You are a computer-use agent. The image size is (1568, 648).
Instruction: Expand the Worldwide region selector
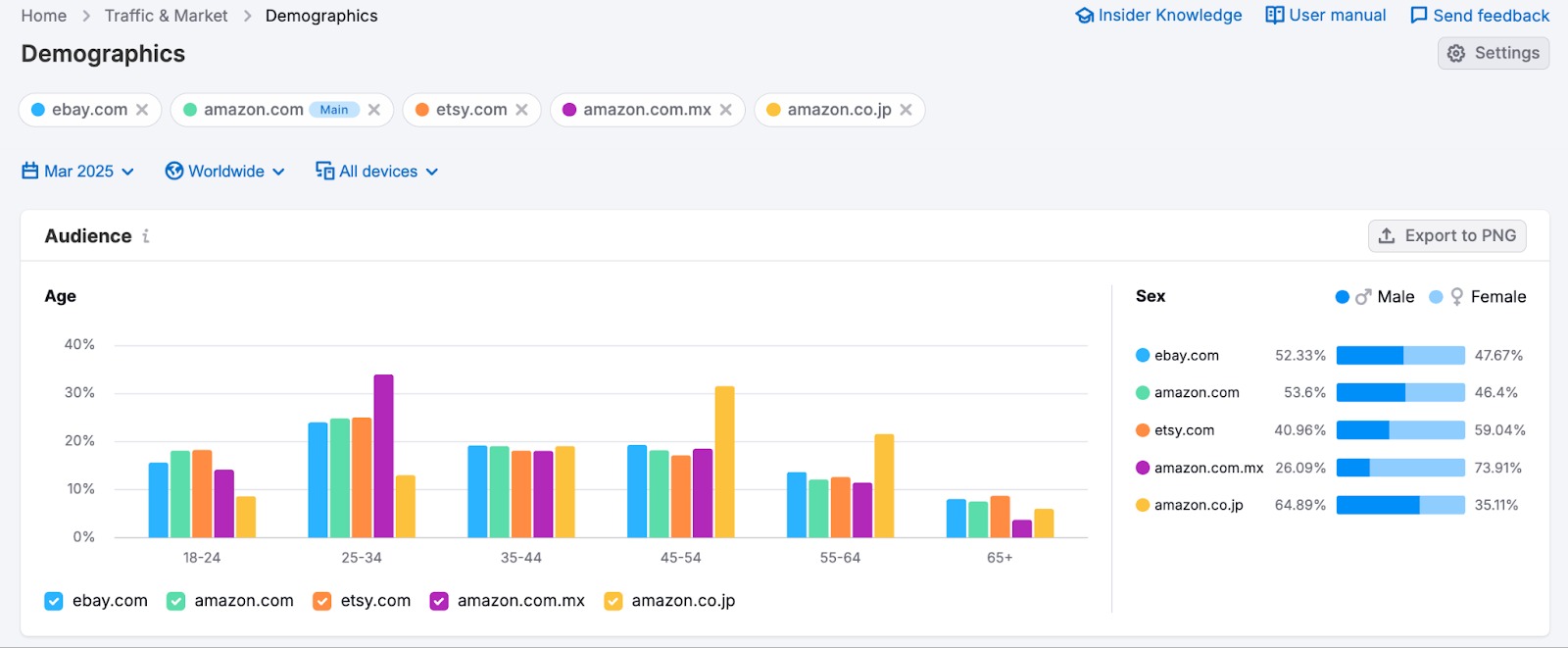tap(225, 172)
